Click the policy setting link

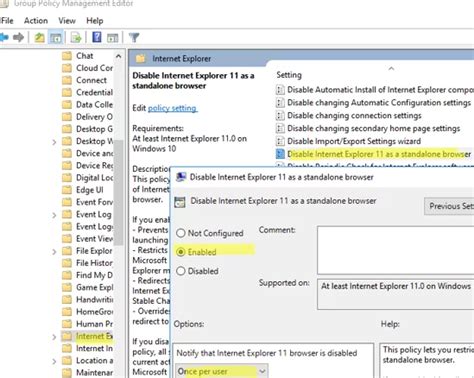coord(172,108)
